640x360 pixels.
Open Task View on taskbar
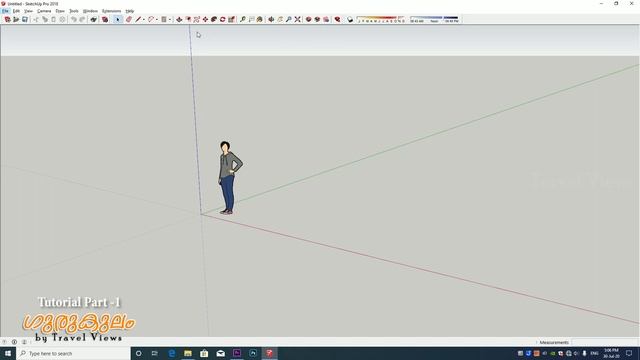pos(155,353)
